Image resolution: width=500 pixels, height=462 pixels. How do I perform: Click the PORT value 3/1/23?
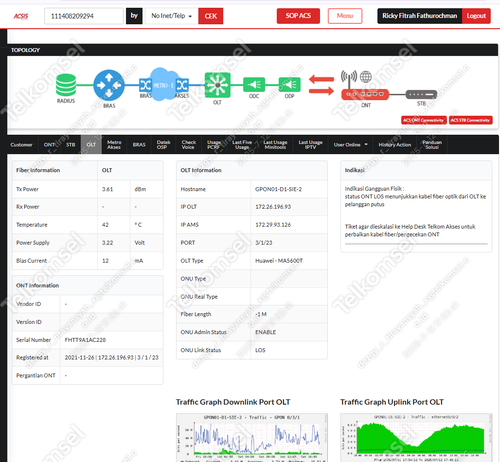coord(264,243)
